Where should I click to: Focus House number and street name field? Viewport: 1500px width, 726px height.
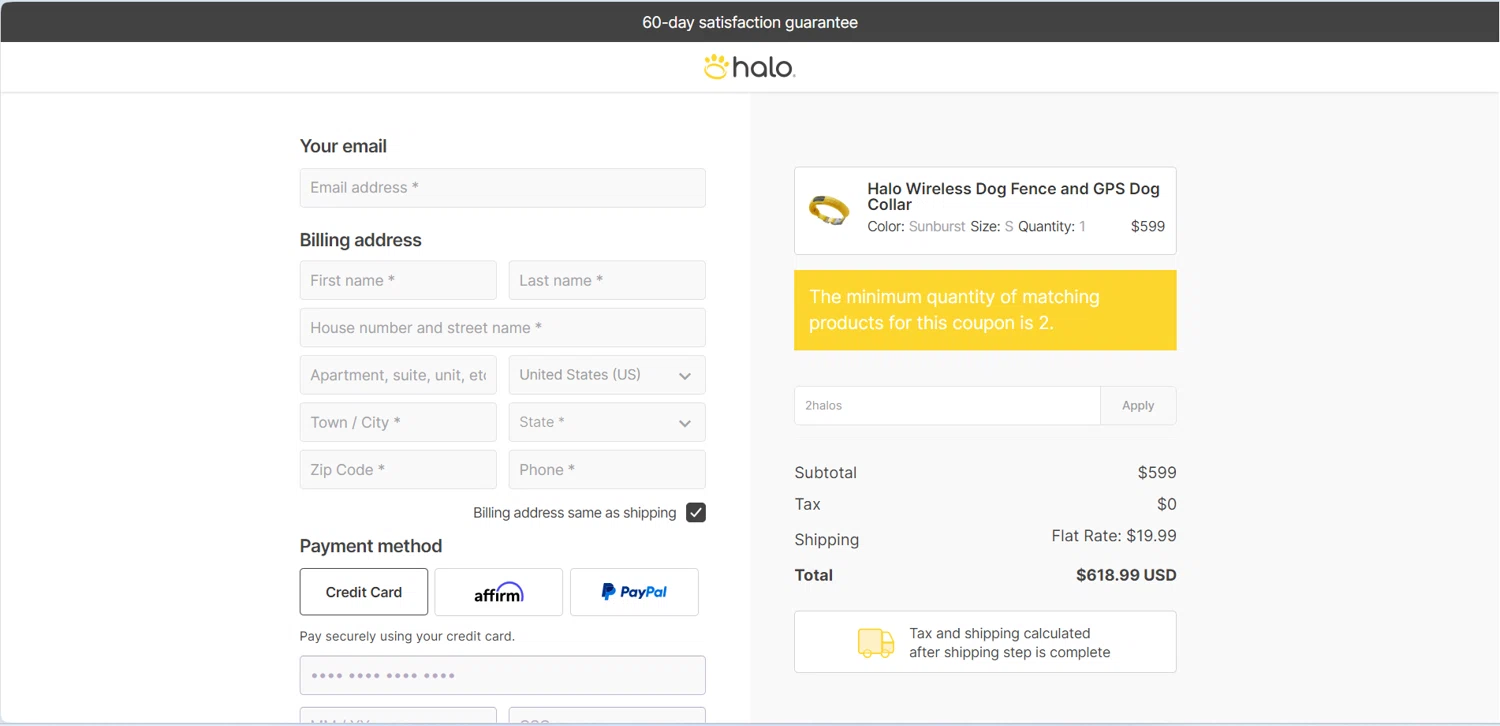click(x=503, y=328)
